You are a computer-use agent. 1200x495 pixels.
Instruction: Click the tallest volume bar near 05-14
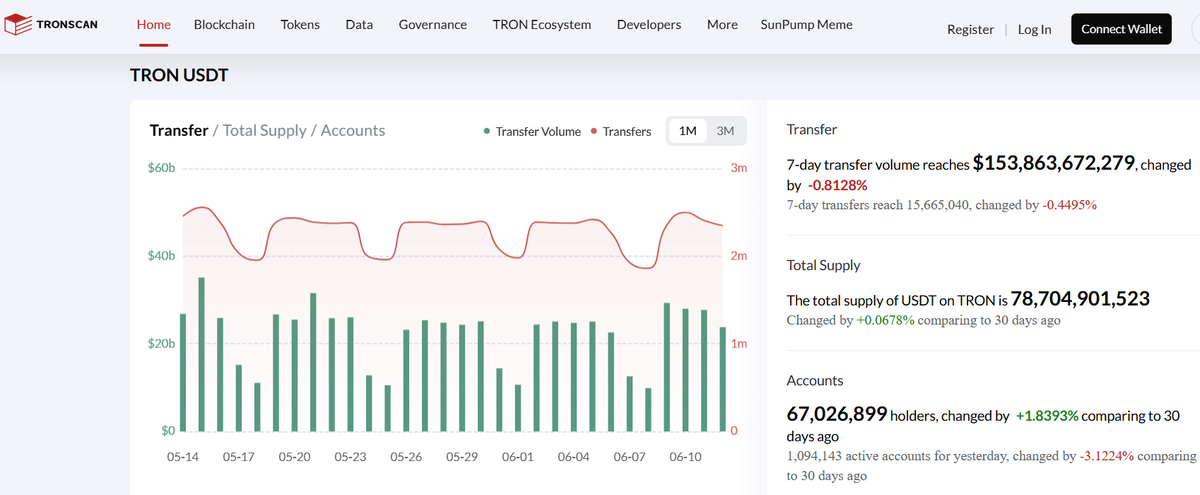point(201,354)
